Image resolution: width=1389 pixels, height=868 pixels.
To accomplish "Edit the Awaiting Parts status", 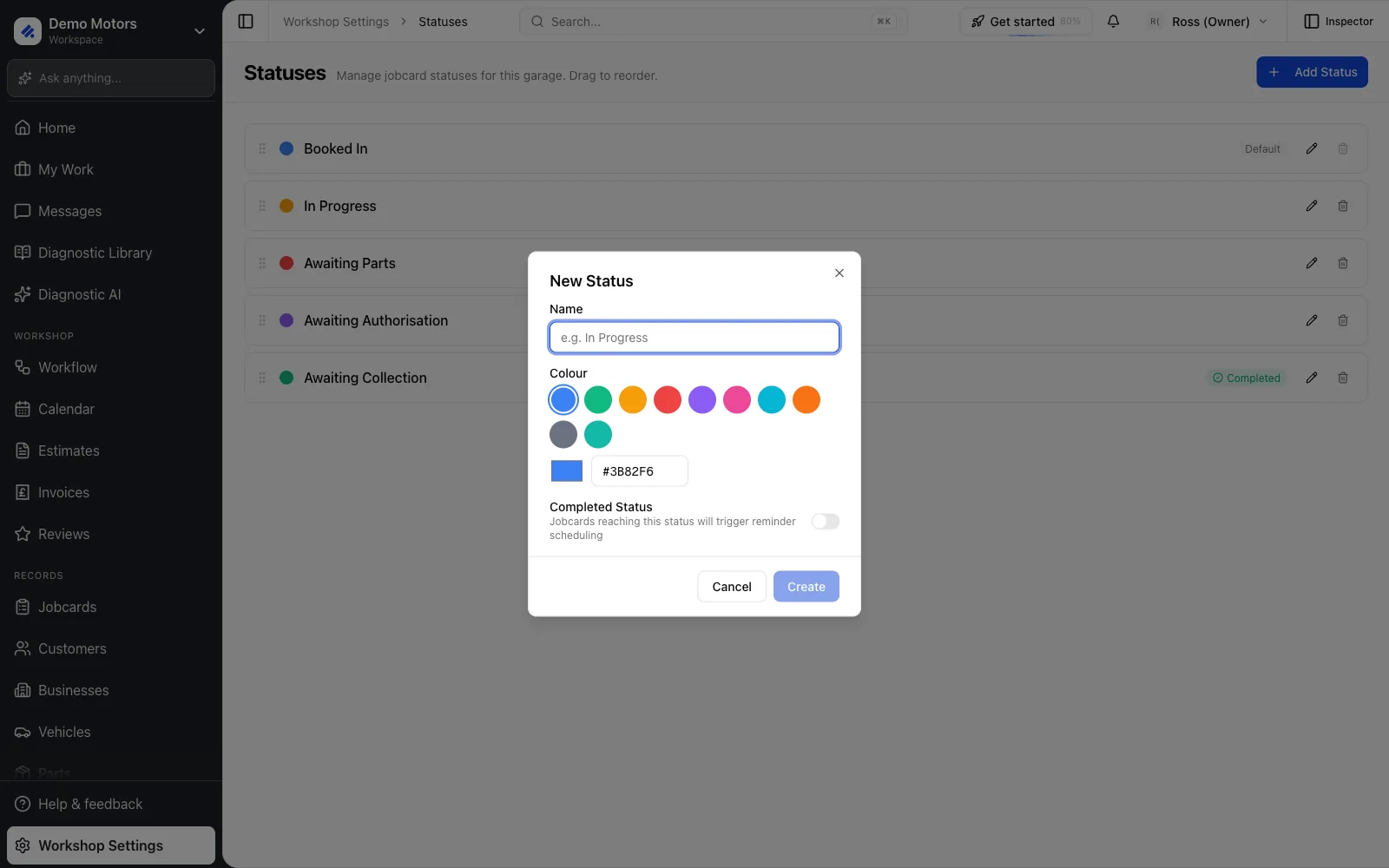I will click(x=1312, y=263).
